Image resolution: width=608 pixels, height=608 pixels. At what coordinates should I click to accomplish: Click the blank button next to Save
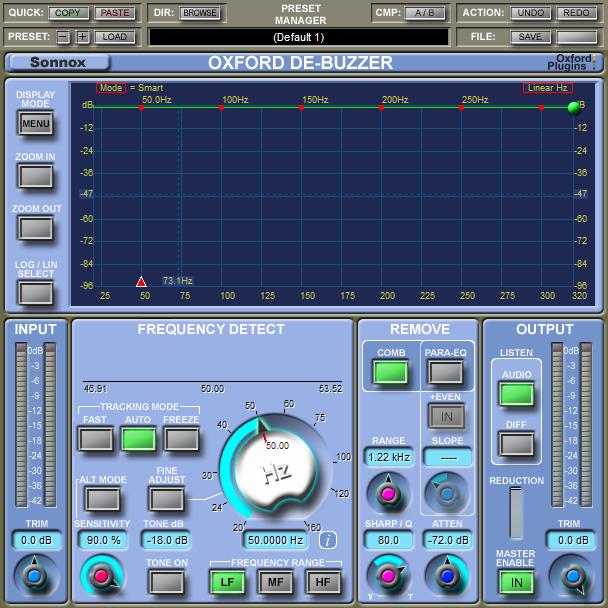tap(576, 37)
